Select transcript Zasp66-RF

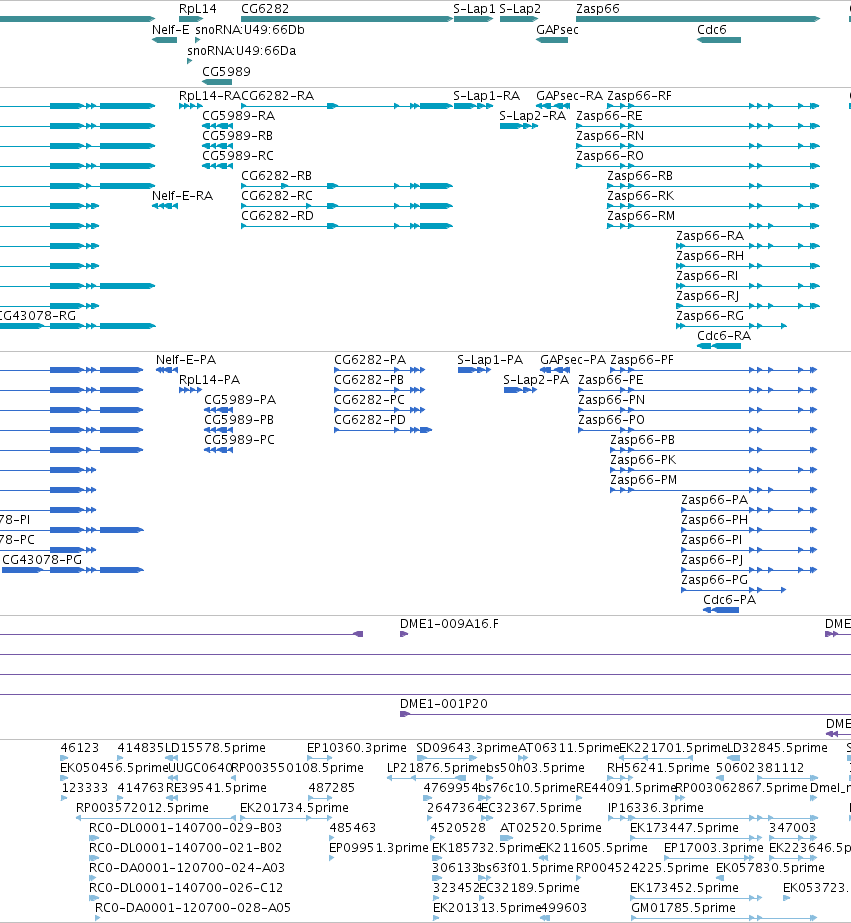639,96
